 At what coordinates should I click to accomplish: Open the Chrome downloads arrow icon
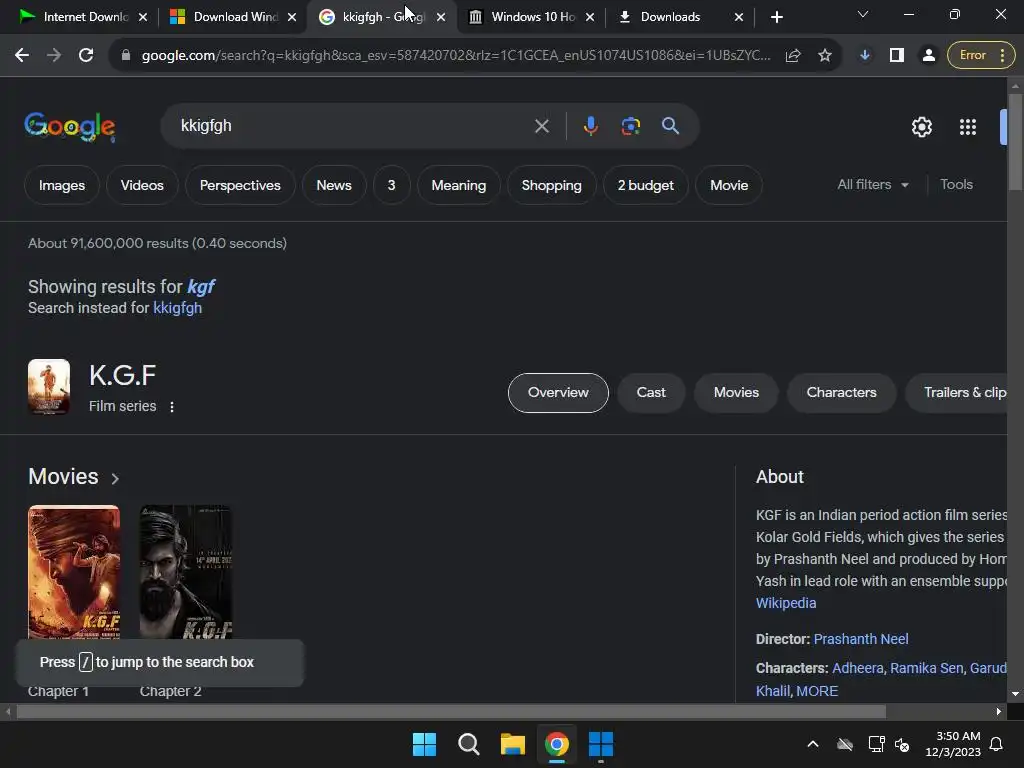[865, 56]
